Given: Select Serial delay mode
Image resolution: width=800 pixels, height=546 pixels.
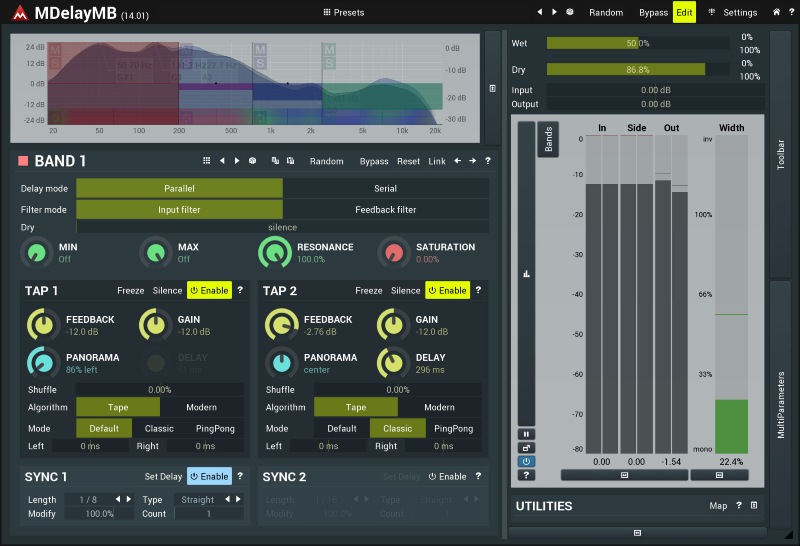Looking at the screenshot, I should tap(386, 188).
